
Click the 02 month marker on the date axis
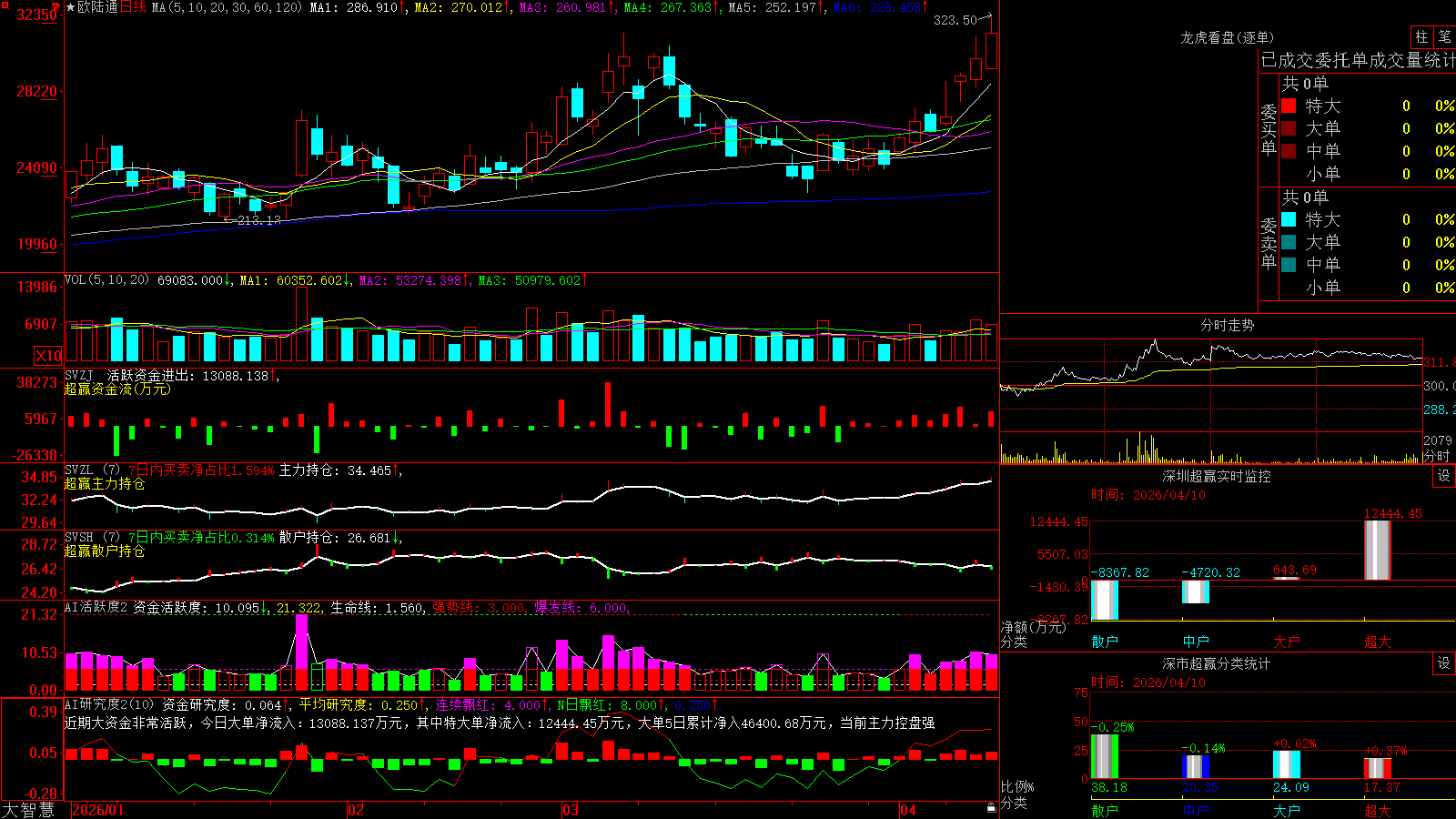356,810
